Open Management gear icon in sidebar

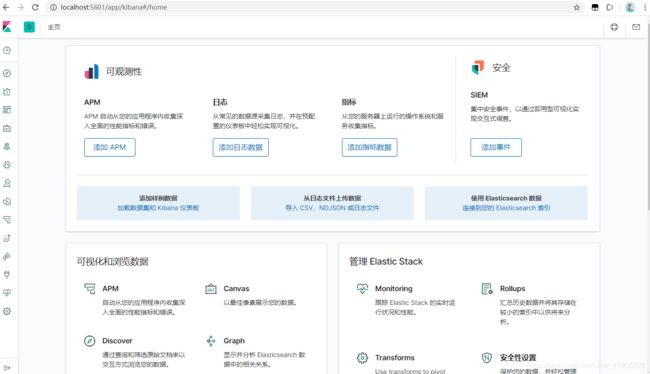7,311
